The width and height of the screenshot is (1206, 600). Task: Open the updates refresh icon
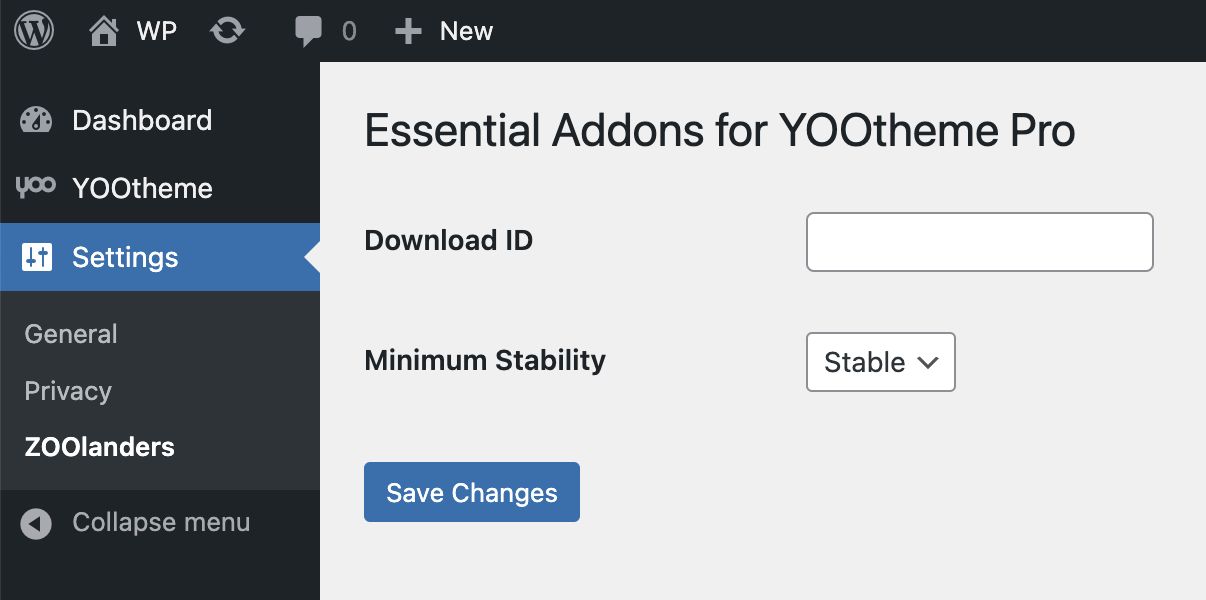227,31
